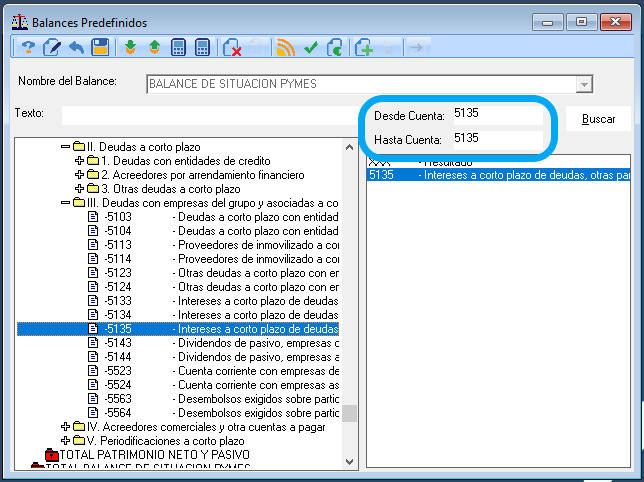644x482 pixels.
Task: Click the document with green moon icon
Action: [335, 47]
